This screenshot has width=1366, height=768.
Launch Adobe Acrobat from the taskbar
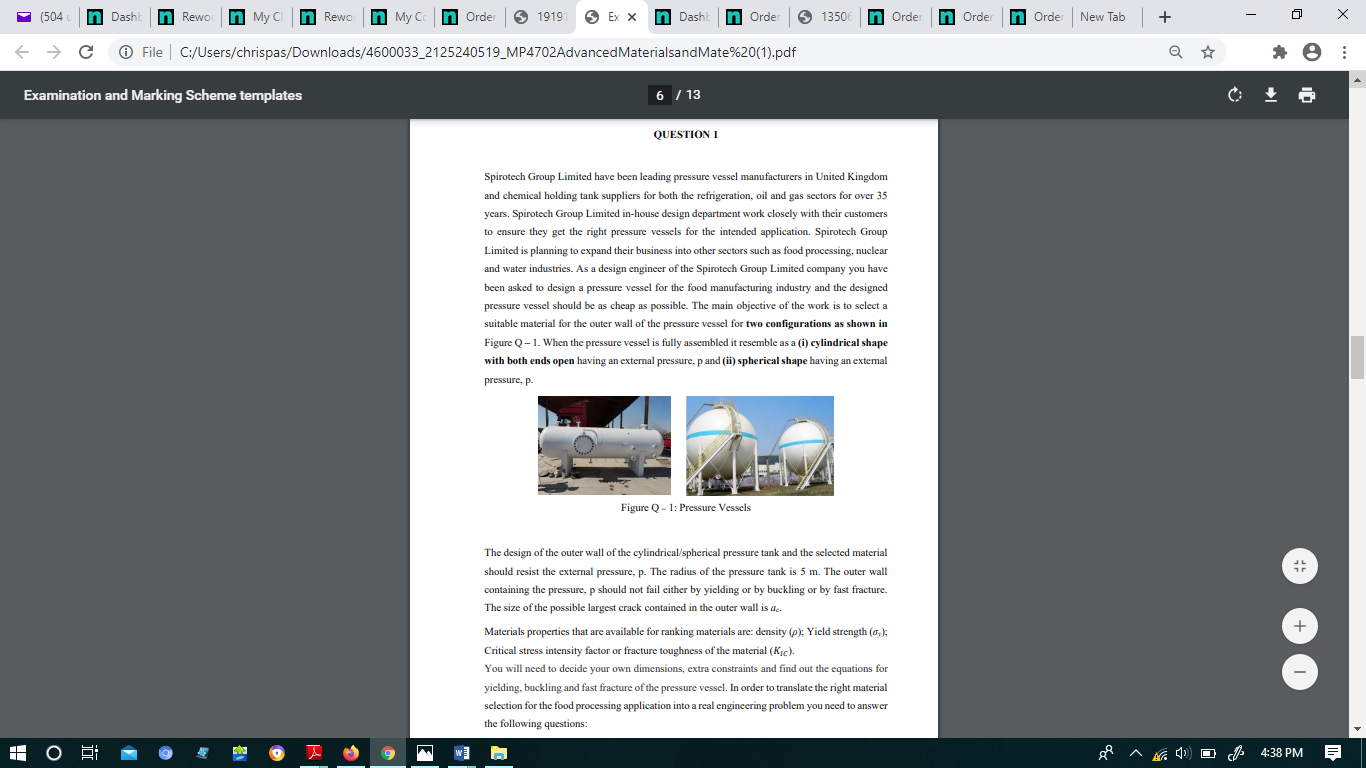click(x=314, y=753)
